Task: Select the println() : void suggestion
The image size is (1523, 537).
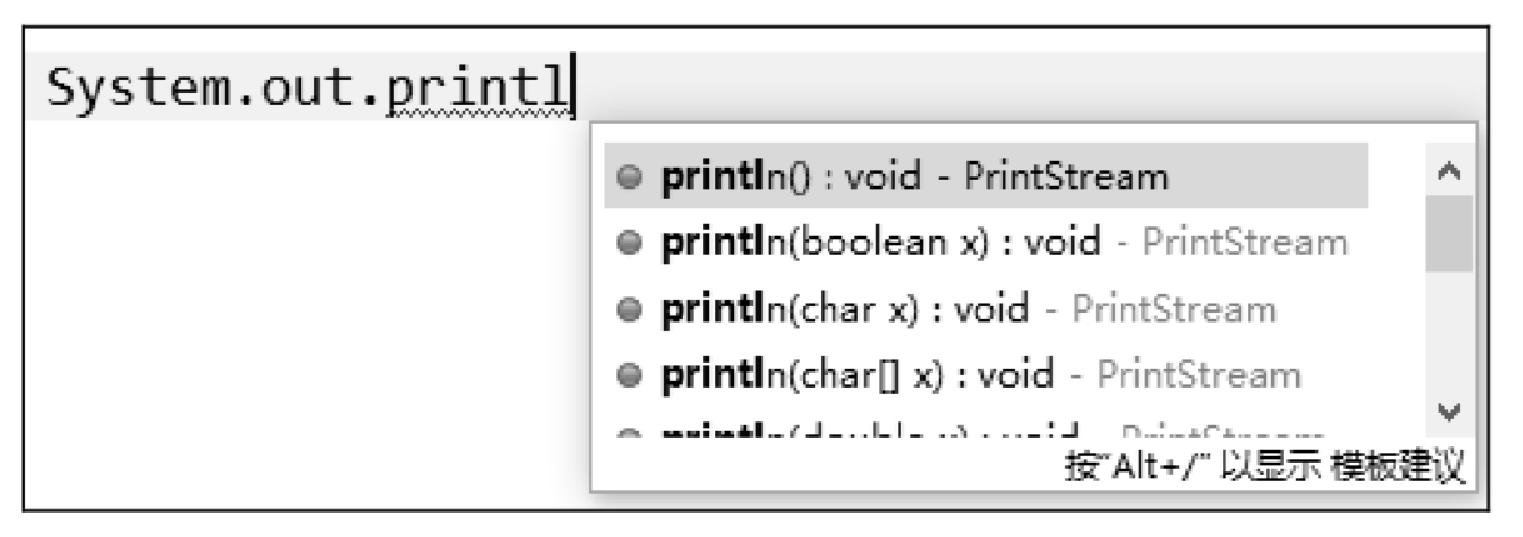Action: [x=986, y=176]
